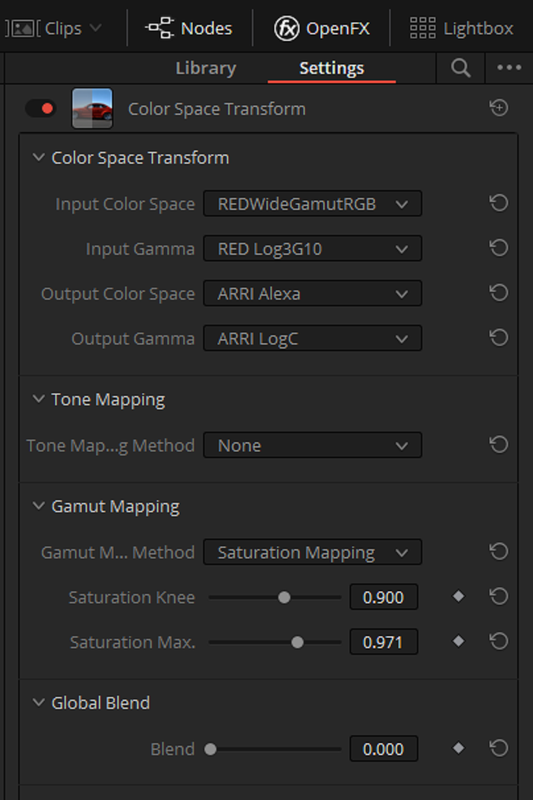Reset Tone Mapping Method
This screenshot has height=800, width=533.
point(499,444)
